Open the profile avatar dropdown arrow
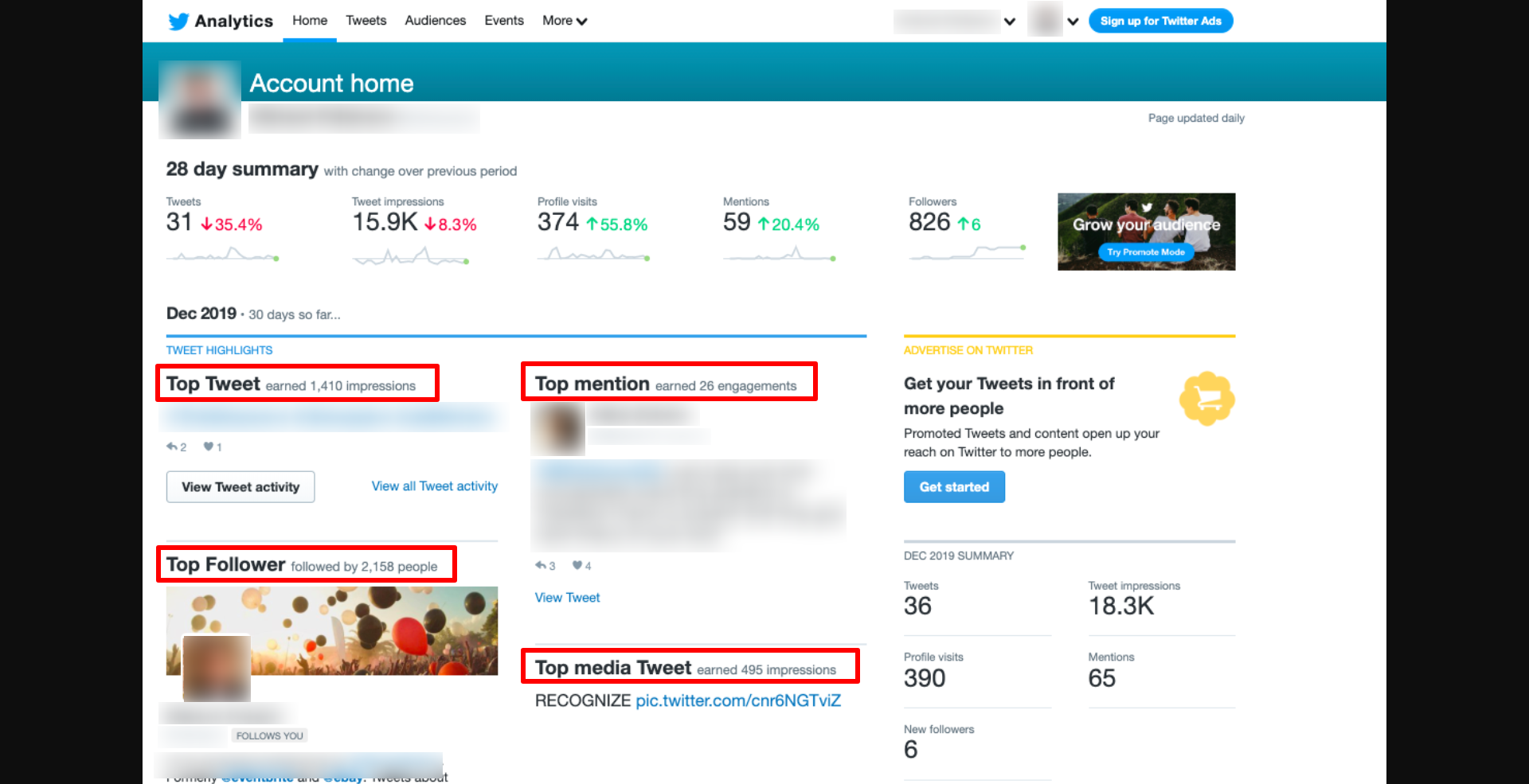The image size is (1529, 784). tap(1073, 21)
